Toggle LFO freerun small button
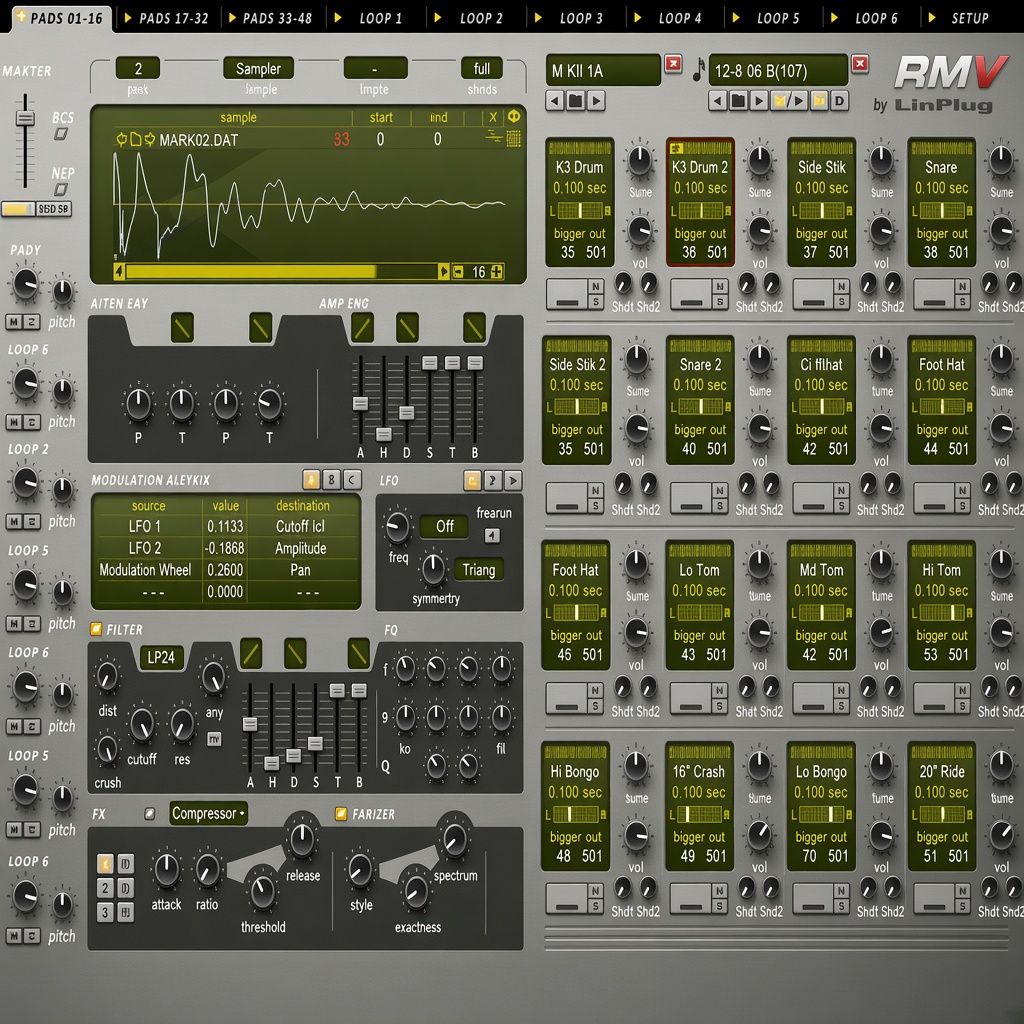The image size is (1024, 1024). click(x=492, y=536)
